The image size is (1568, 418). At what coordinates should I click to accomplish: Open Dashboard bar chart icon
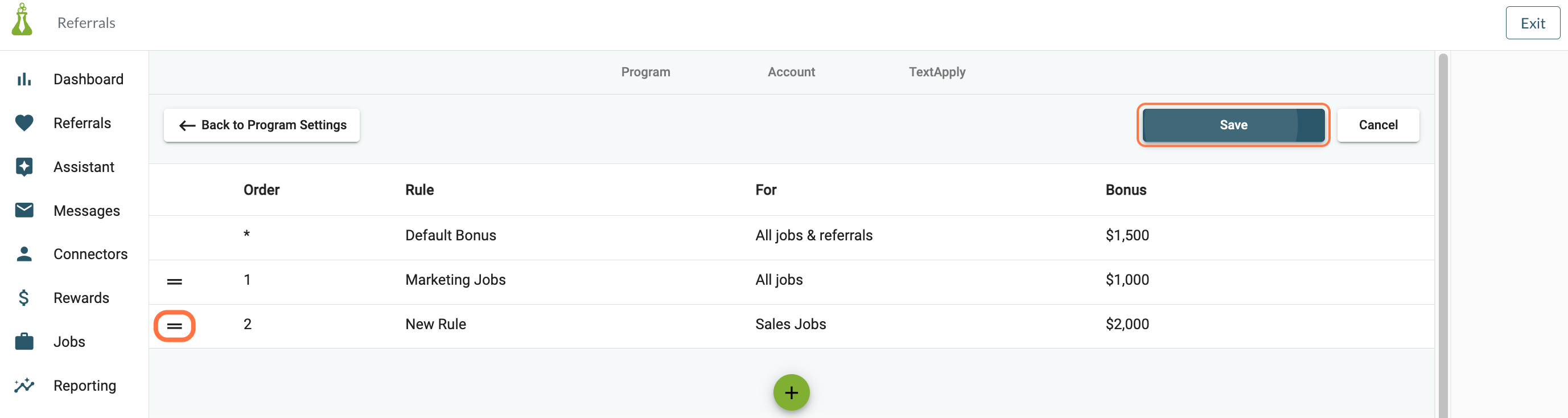click(x=24, y=79)
